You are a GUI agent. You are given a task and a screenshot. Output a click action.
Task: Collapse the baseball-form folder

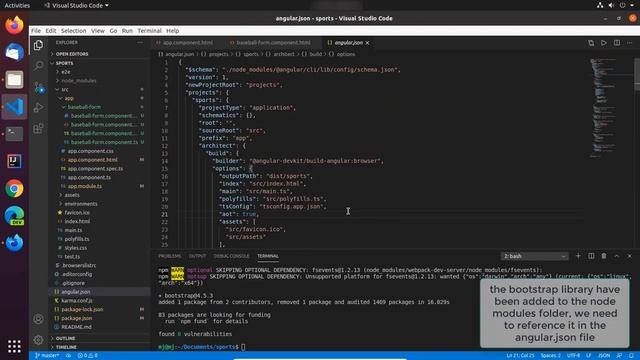pyautogui.click(x=84, y=107)
